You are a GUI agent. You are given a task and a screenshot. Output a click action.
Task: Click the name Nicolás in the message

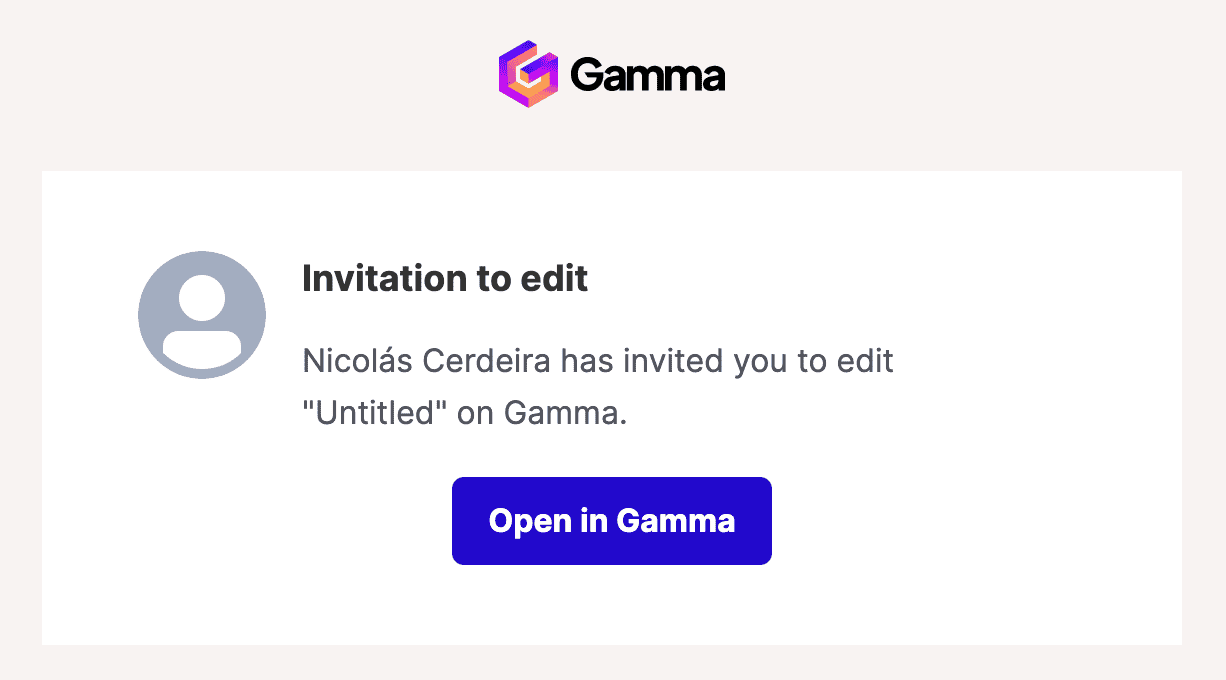click(358, 360)
